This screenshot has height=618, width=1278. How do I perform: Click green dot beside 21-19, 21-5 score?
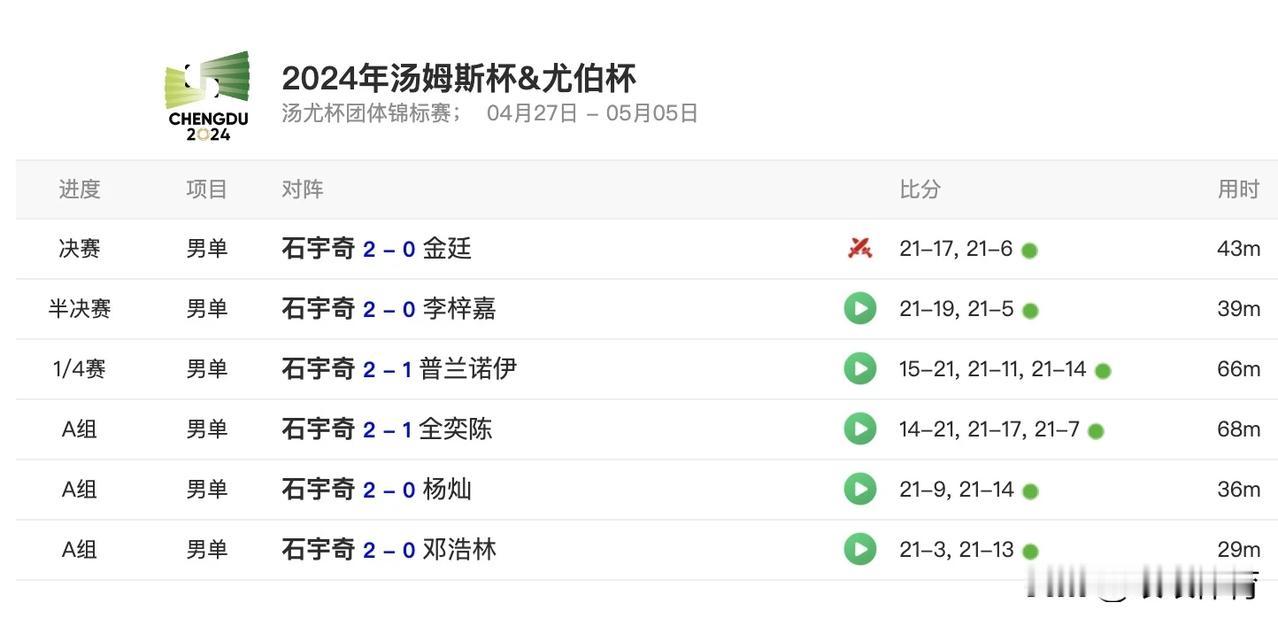click(x=1030, y=310)
